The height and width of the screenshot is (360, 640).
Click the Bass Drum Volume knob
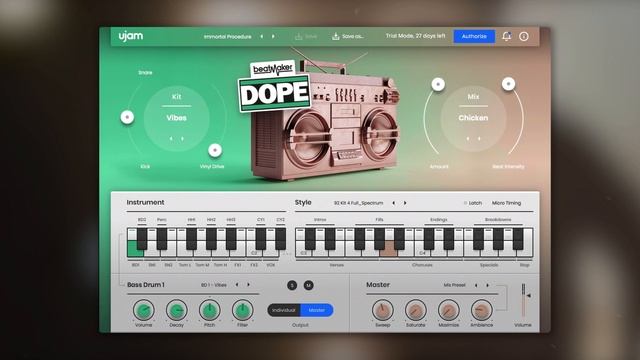click(x=144, y=311)
